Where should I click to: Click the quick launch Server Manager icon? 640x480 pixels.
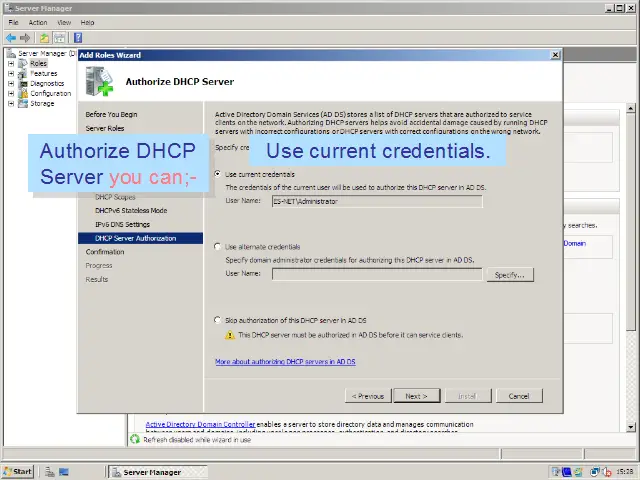pyautogui.click(x=50, y=472)
